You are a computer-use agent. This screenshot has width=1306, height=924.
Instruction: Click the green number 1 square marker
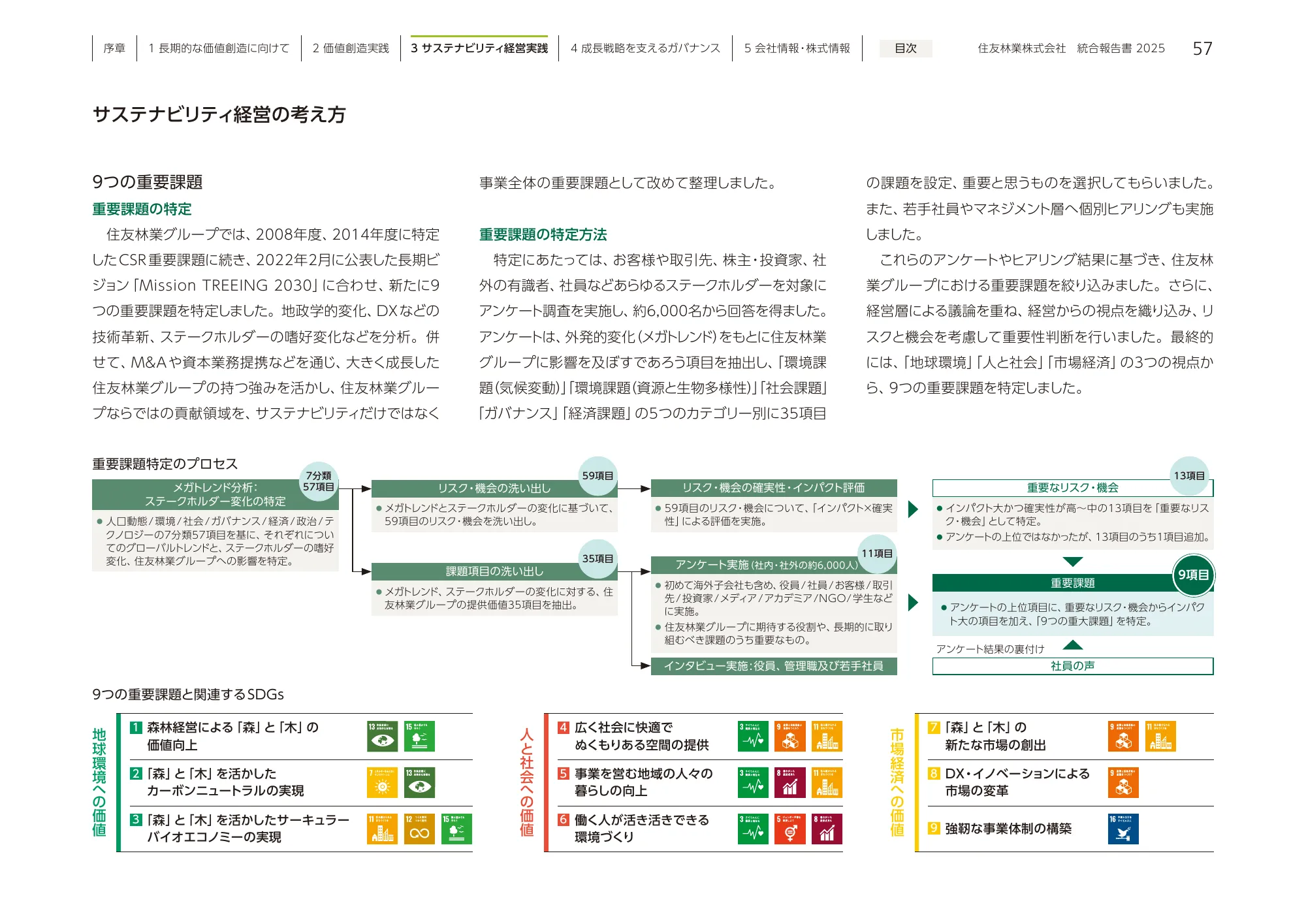pos(136,727)
